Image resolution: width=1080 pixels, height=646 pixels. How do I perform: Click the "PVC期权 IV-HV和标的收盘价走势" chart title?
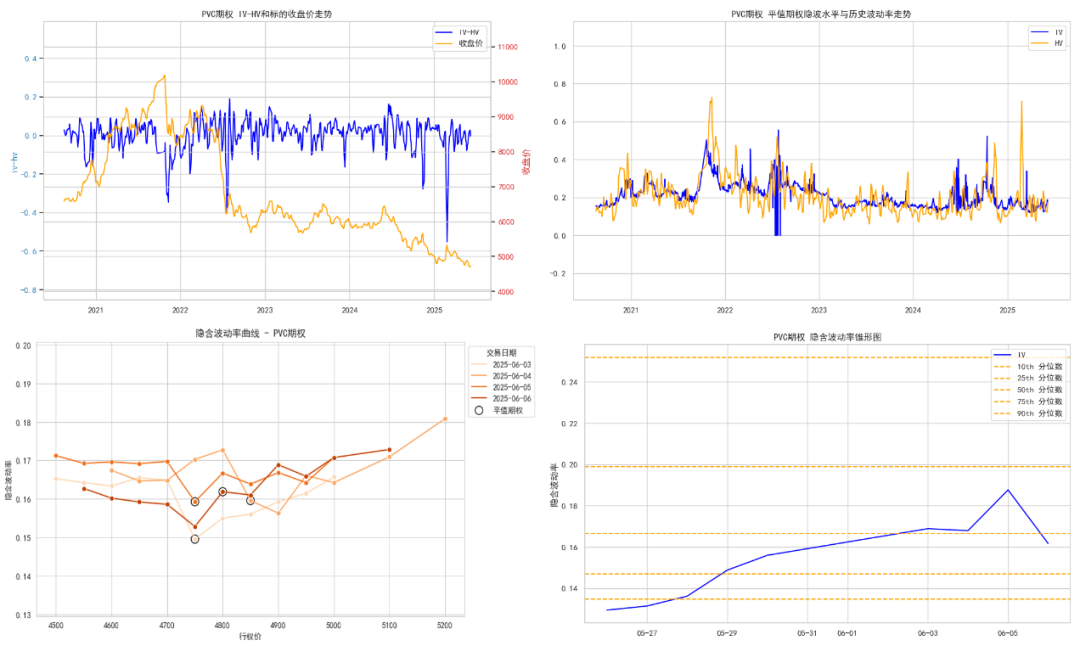coord(267,14)
